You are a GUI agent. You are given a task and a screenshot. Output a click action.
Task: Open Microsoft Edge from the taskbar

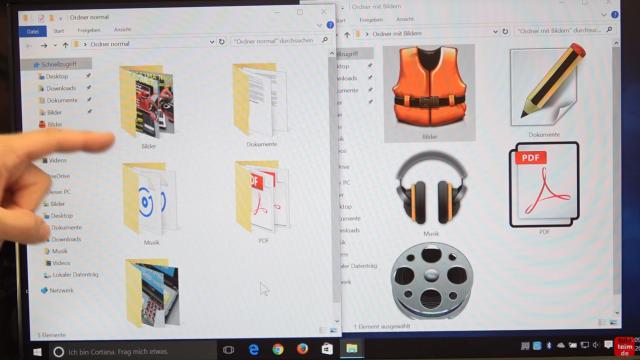point(253,349)
